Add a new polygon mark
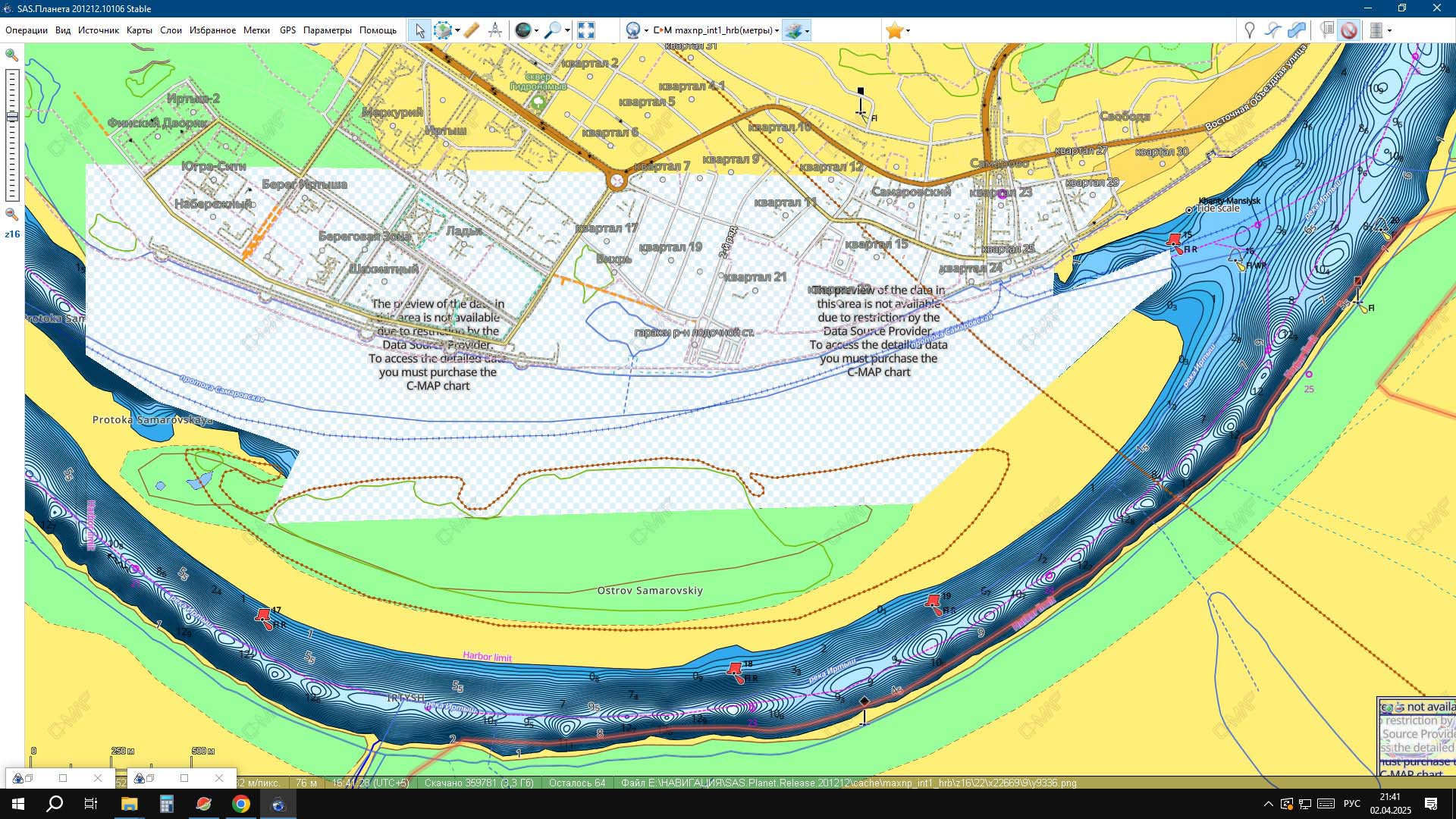 tap(1298, 30)
